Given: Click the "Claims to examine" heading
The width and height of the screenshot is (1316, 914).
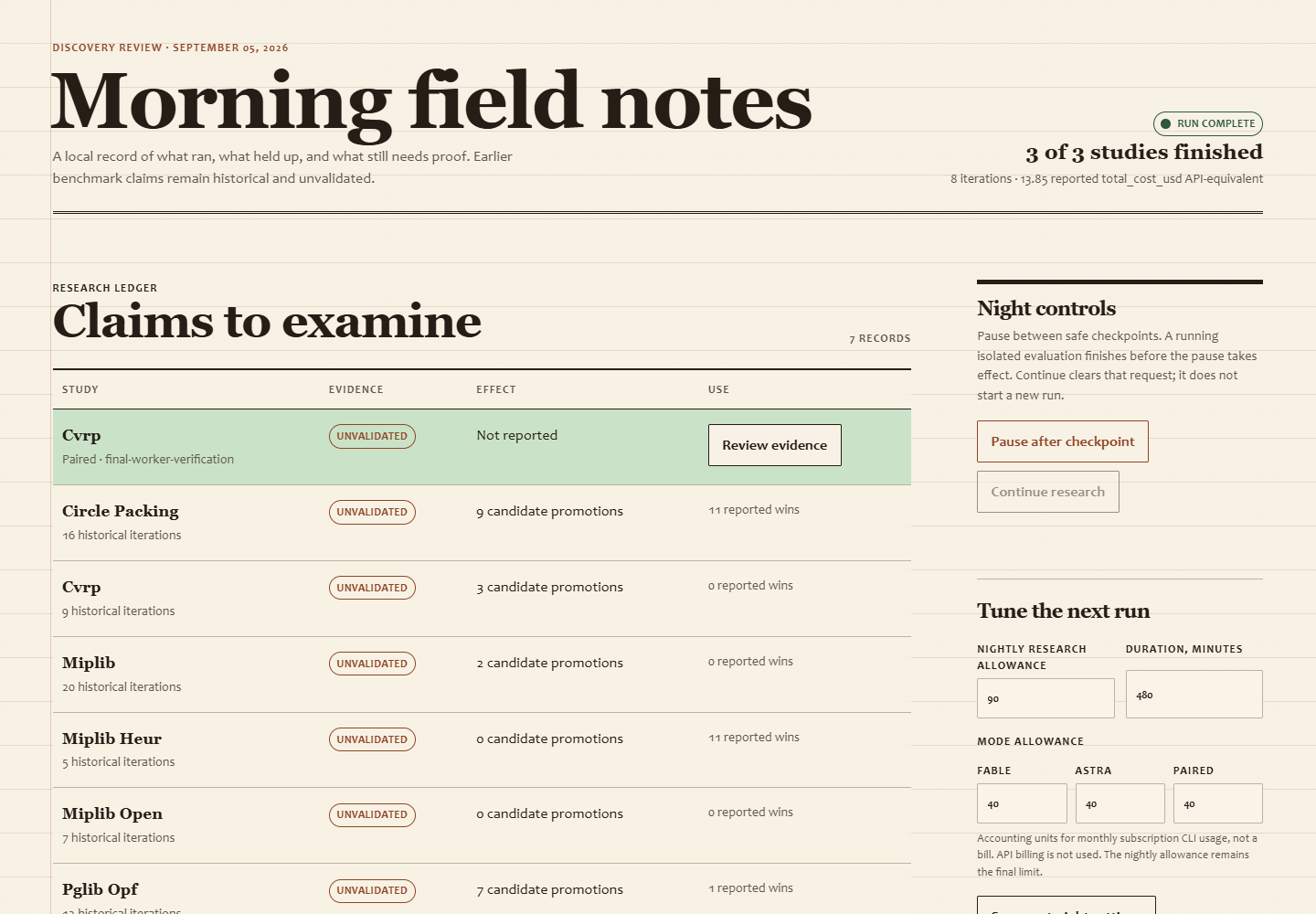Looking at the screenshot, I should (267, 322).
